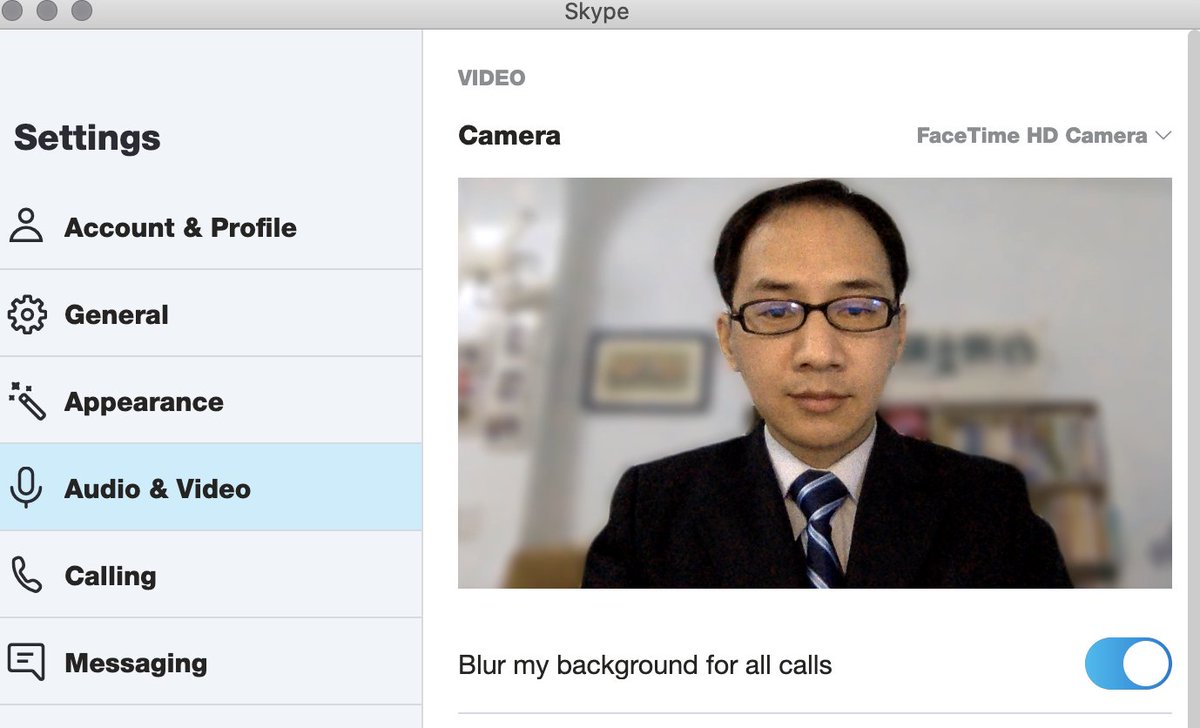
Task: Click the Camera label
Action: coord(509,135)
